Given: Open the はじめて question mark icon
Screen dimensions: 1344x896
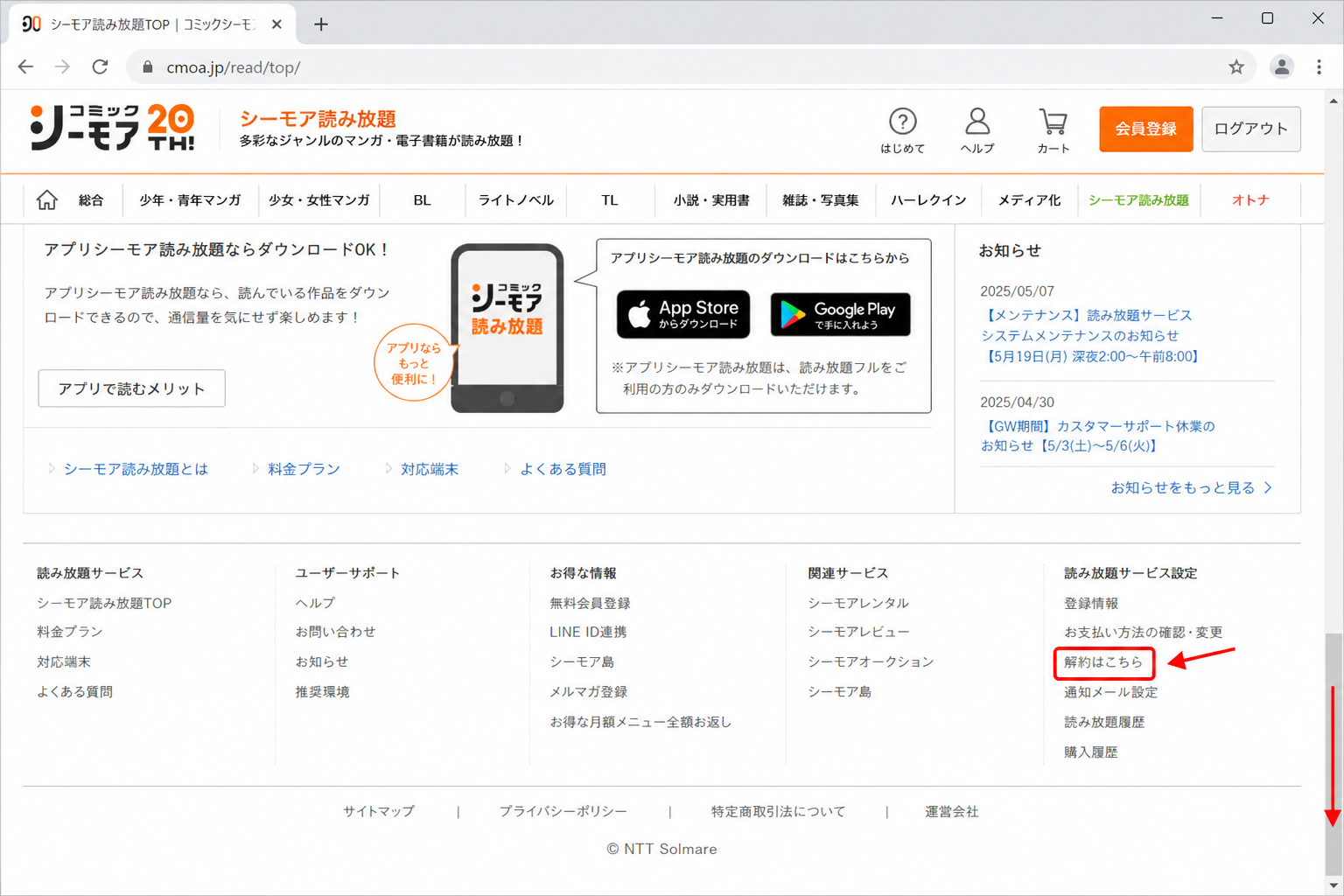Looking at the screenshot, I should 902,130.
